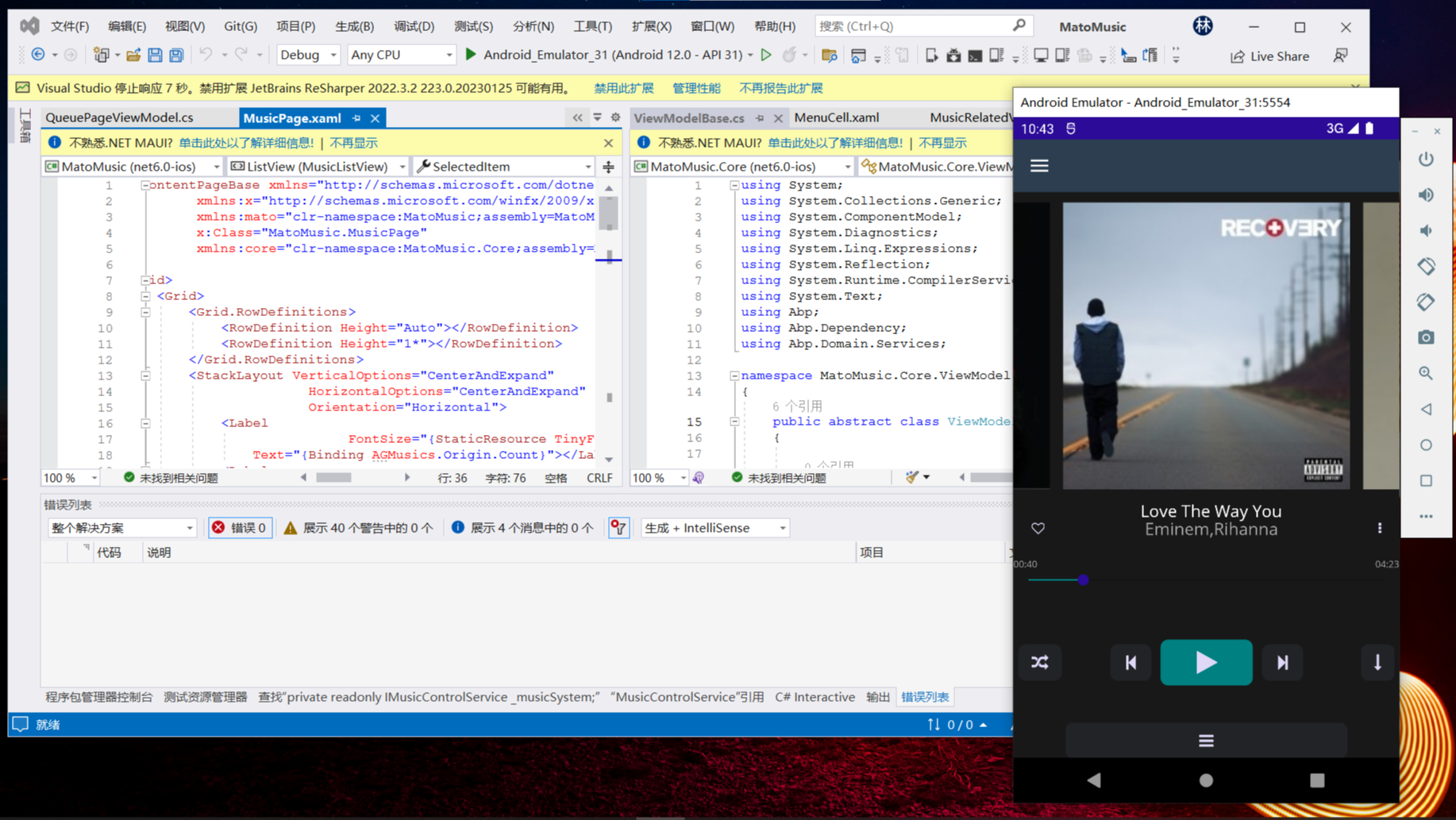Move the song progress slider handle
Image resolution: width=1456 pixels, height=820 pixels.
tap(1083, 580)
